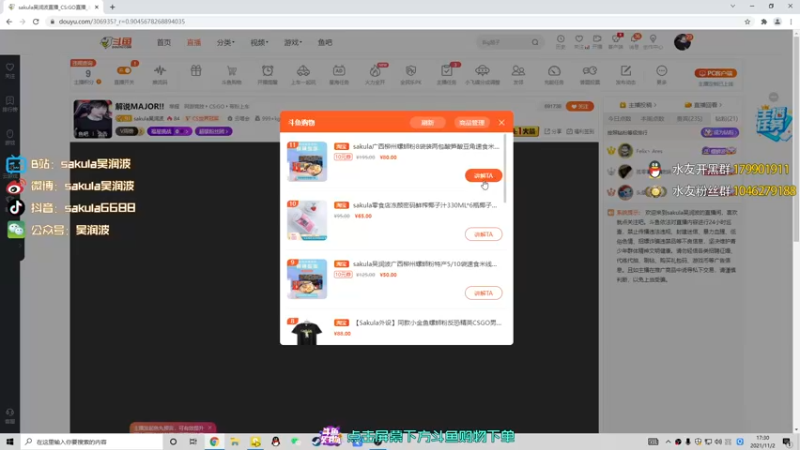The image size is (800, 450).
Task: Switch to the 钻粉(21) tab
Action: click(x=726, y=118)
